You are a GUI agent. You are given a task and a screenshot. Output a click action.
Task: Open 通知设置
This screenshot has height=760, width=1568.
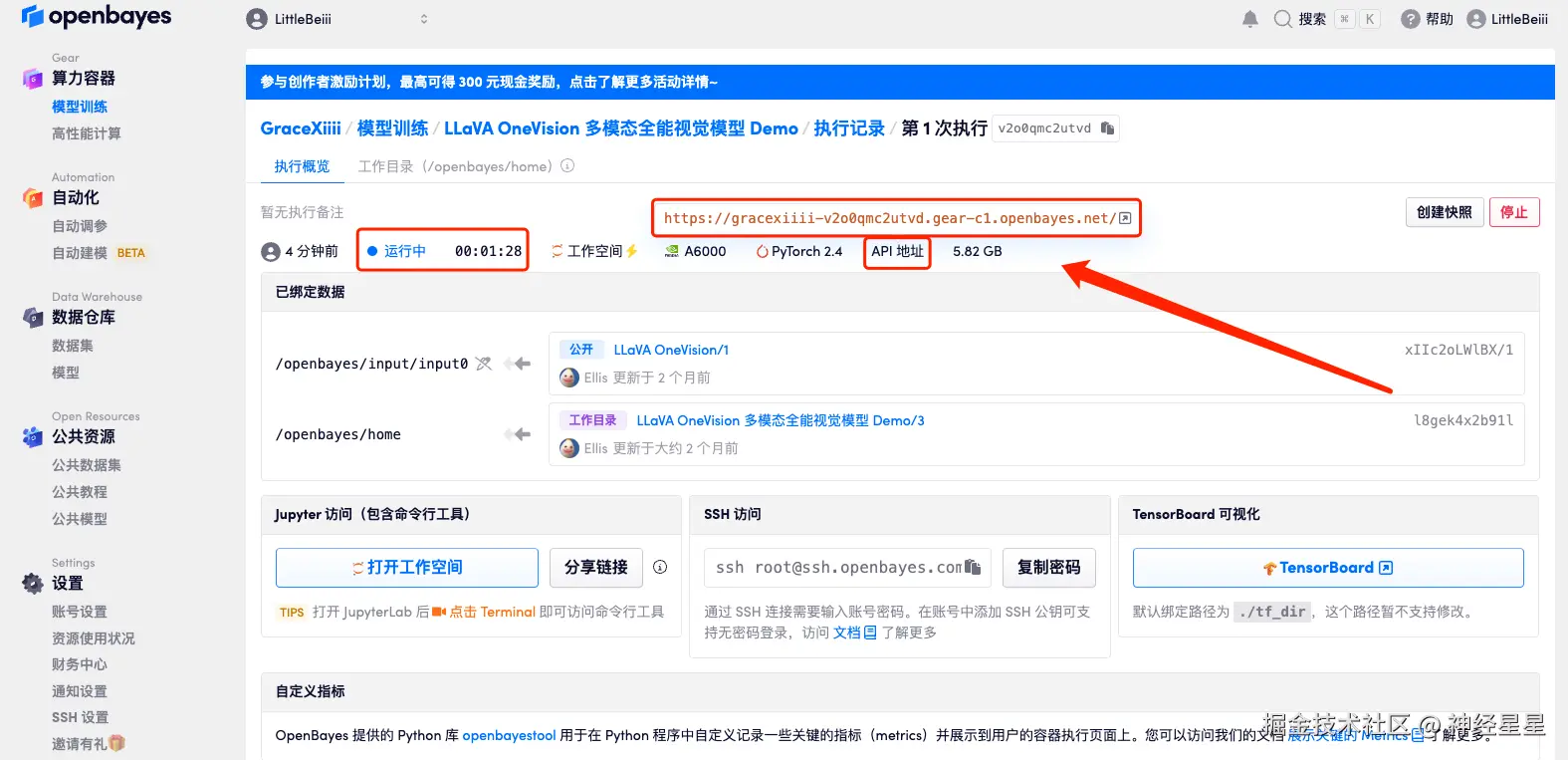[x=80, y=691]
